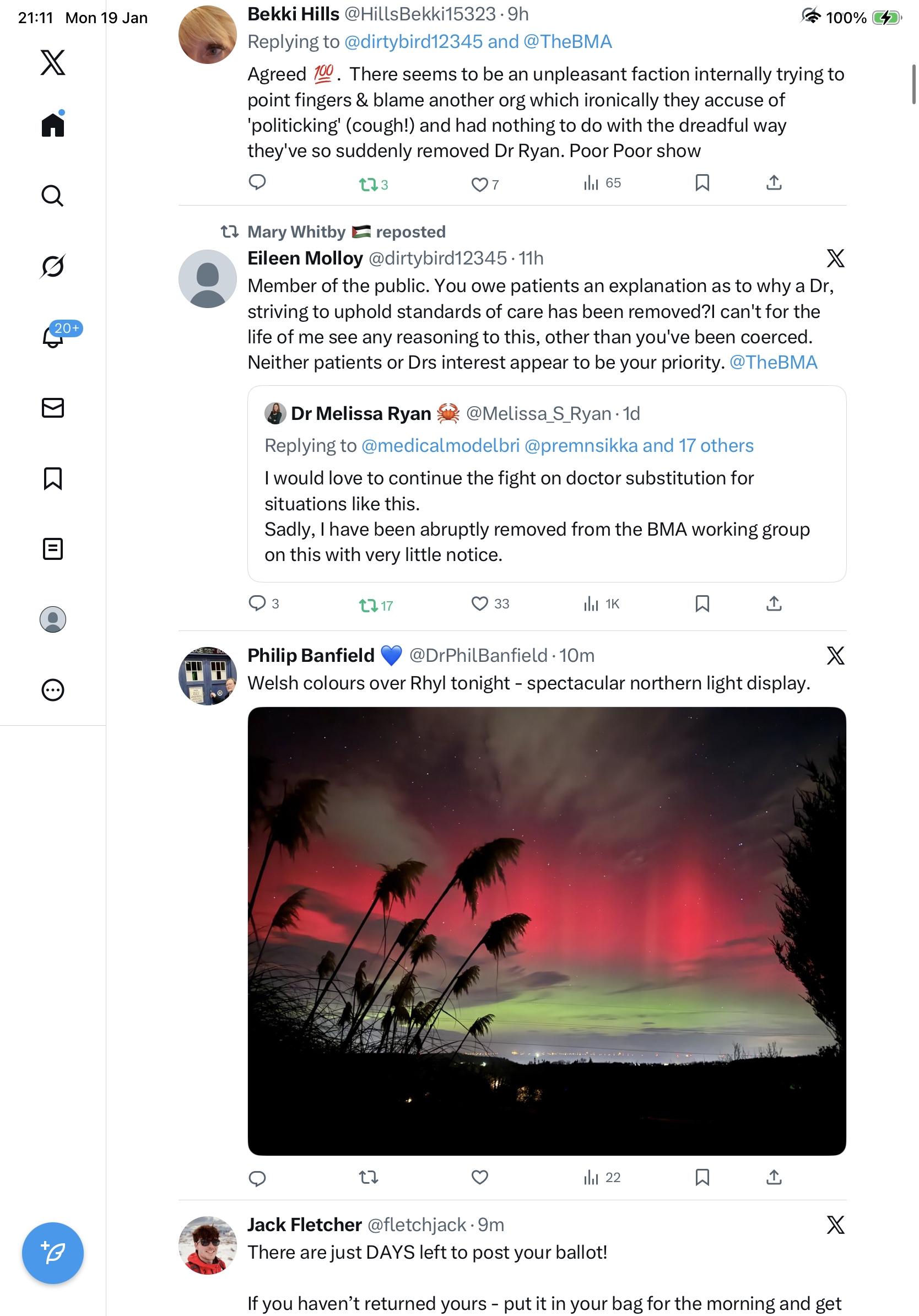Open Grok from the sidebar
The width and height of the screenshot is (919, 1316).
(53, 266)
